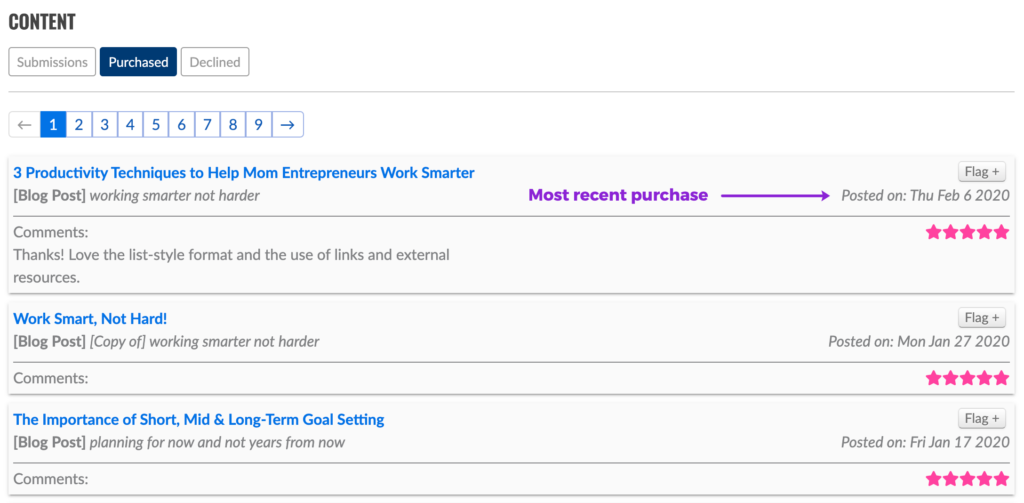This screenshot has width=1024, height=503.
Task: Jump to page 2 of results
Action: tap(78, 125)
